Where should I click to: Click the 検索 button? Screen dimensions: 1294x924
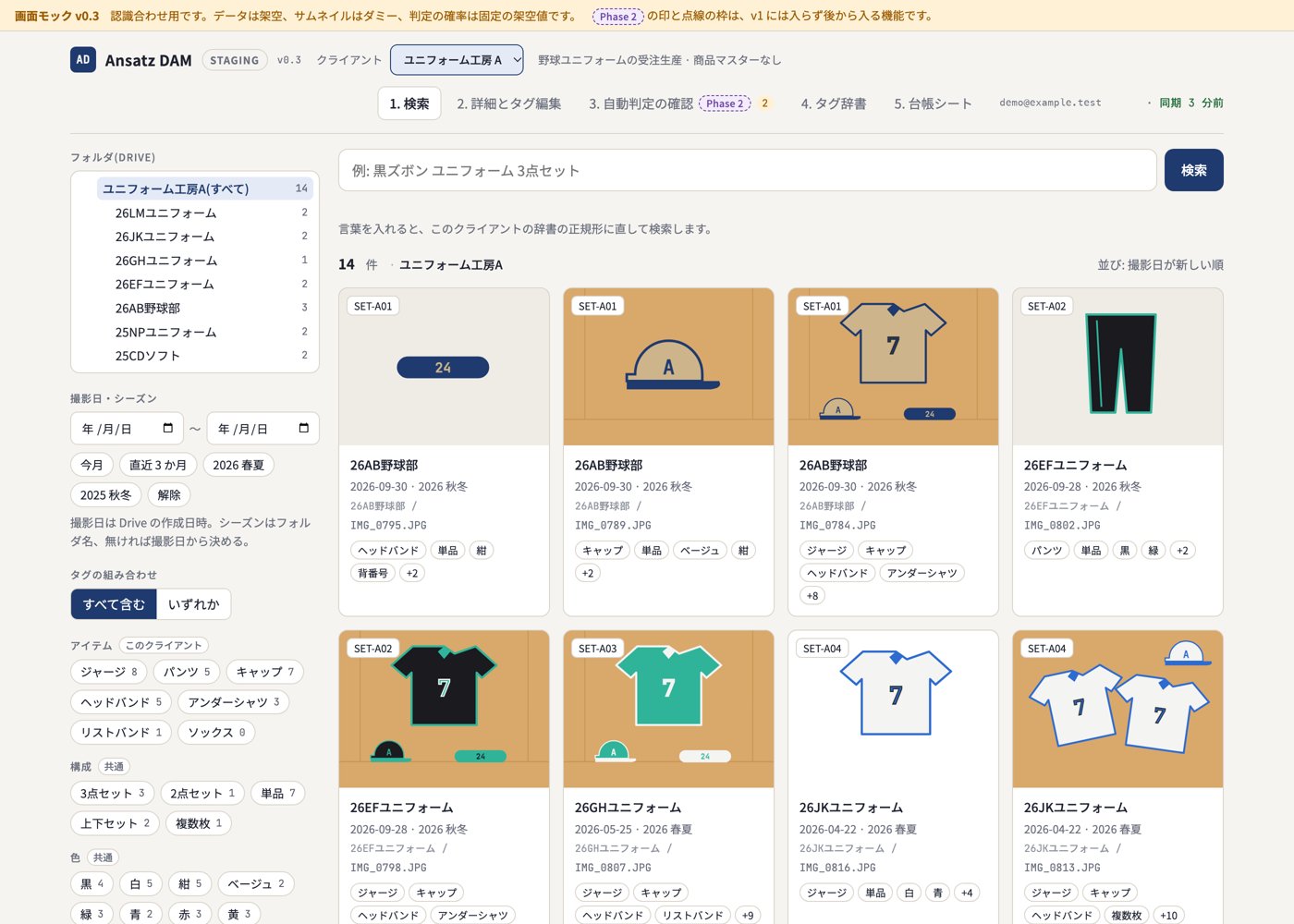pos(1193,170)
